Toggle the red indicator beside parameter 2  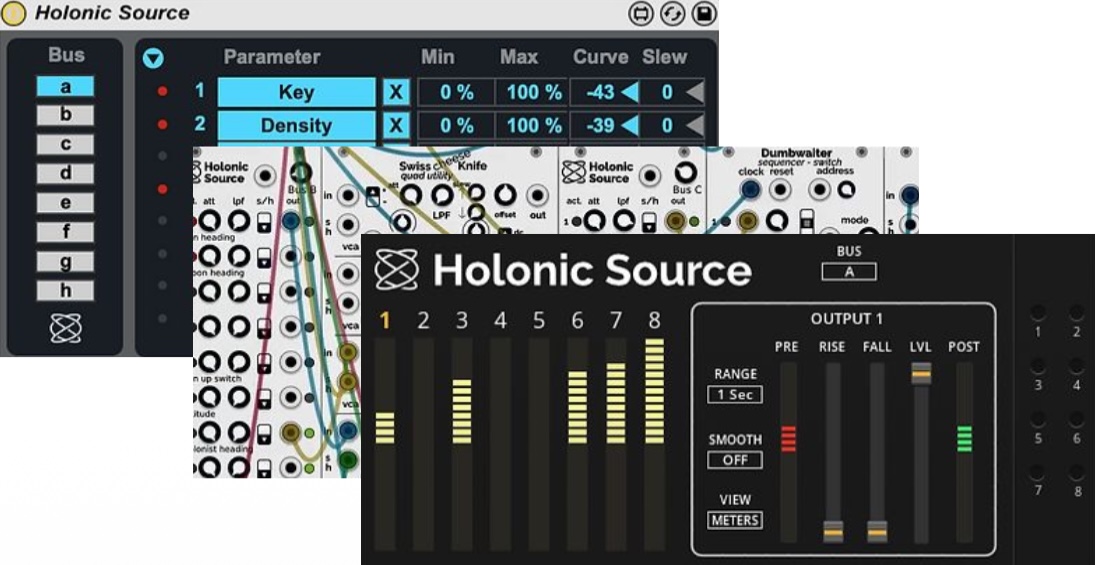click(162, 124)
